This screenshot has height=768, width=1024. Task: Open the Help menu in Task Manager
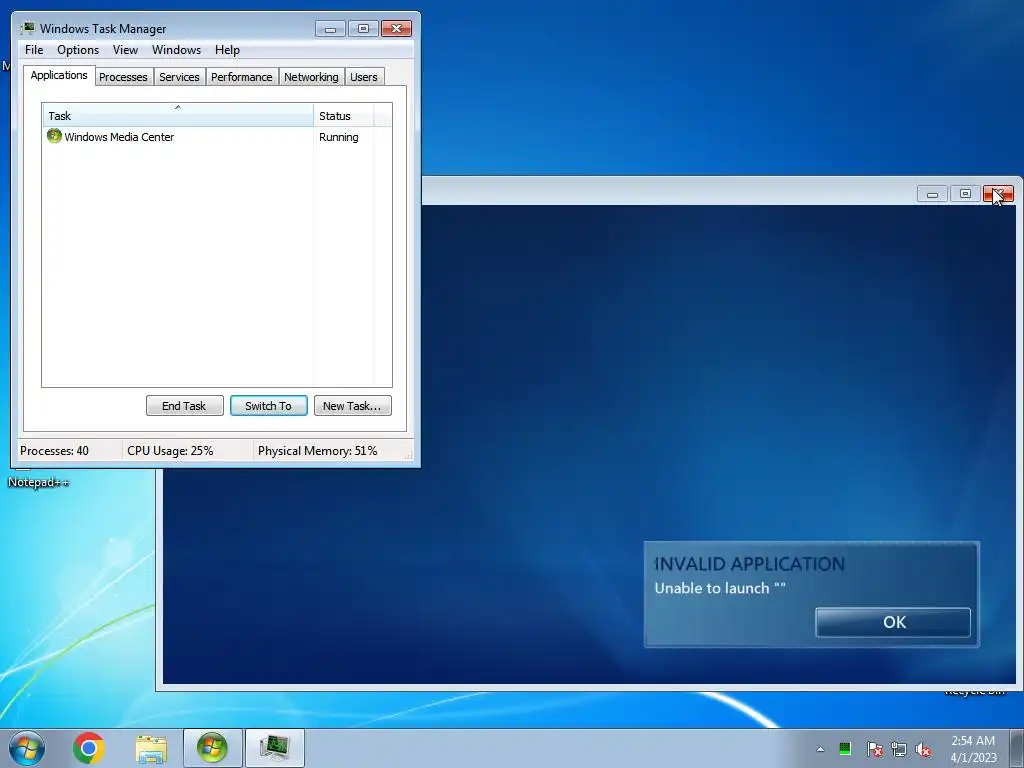click(x=227, y=50)
